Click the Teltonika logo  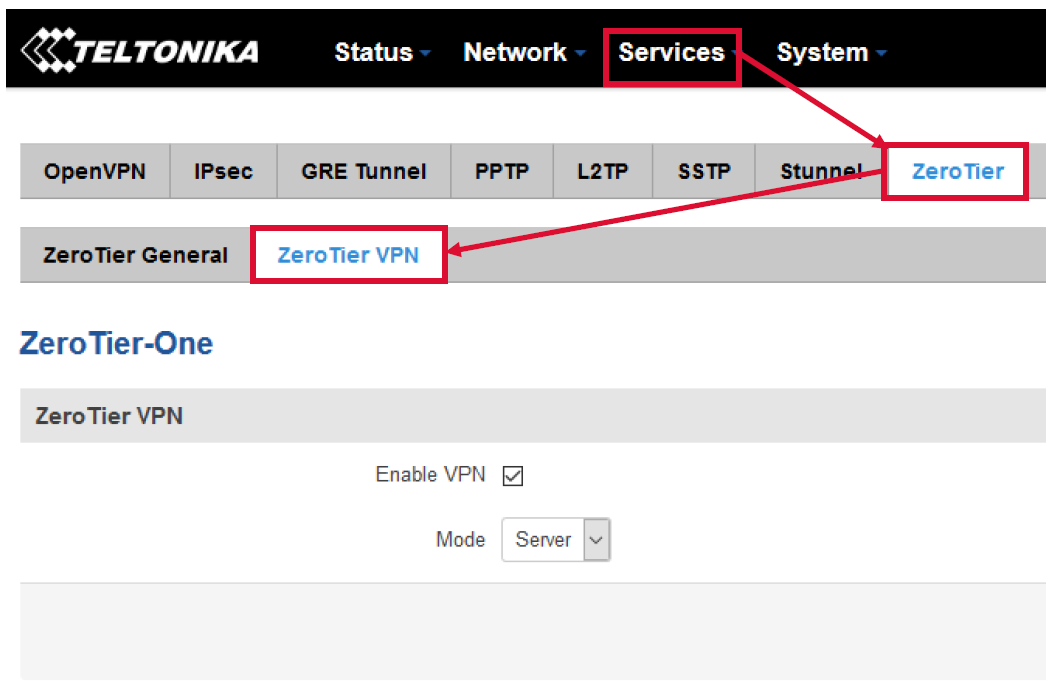point(140,50)
